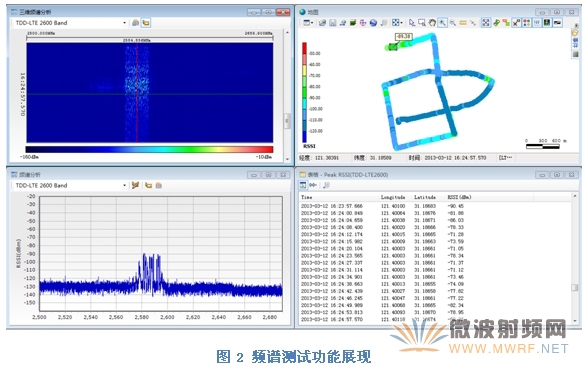This screenshot has width=588, height=369.
Task: Click the -89.38 label on the map route
Action: pyautogui.click(x=404, y=36)
